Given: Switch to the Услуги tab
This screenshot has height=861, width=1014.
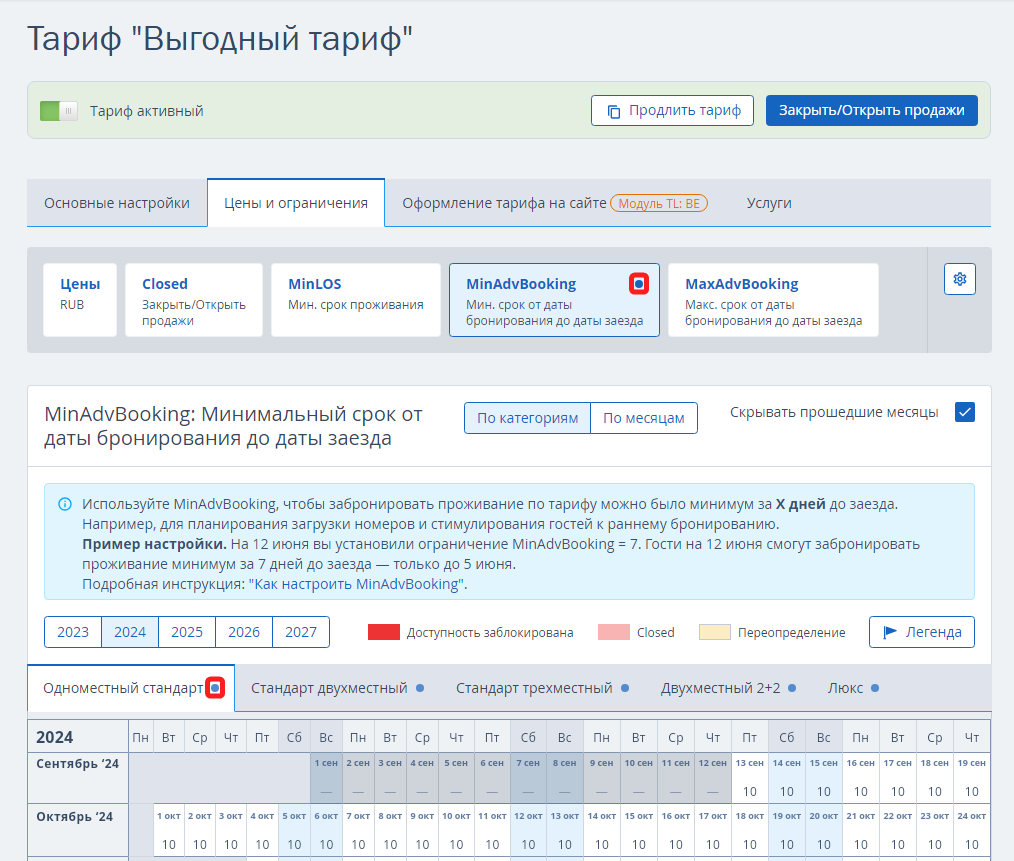Looking at the screenshot, I should [x=768, y=203].
